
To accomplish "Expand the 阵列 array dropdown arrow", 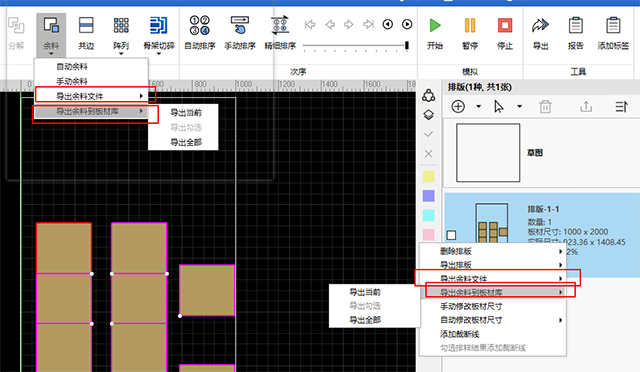I will pos(121,53).
